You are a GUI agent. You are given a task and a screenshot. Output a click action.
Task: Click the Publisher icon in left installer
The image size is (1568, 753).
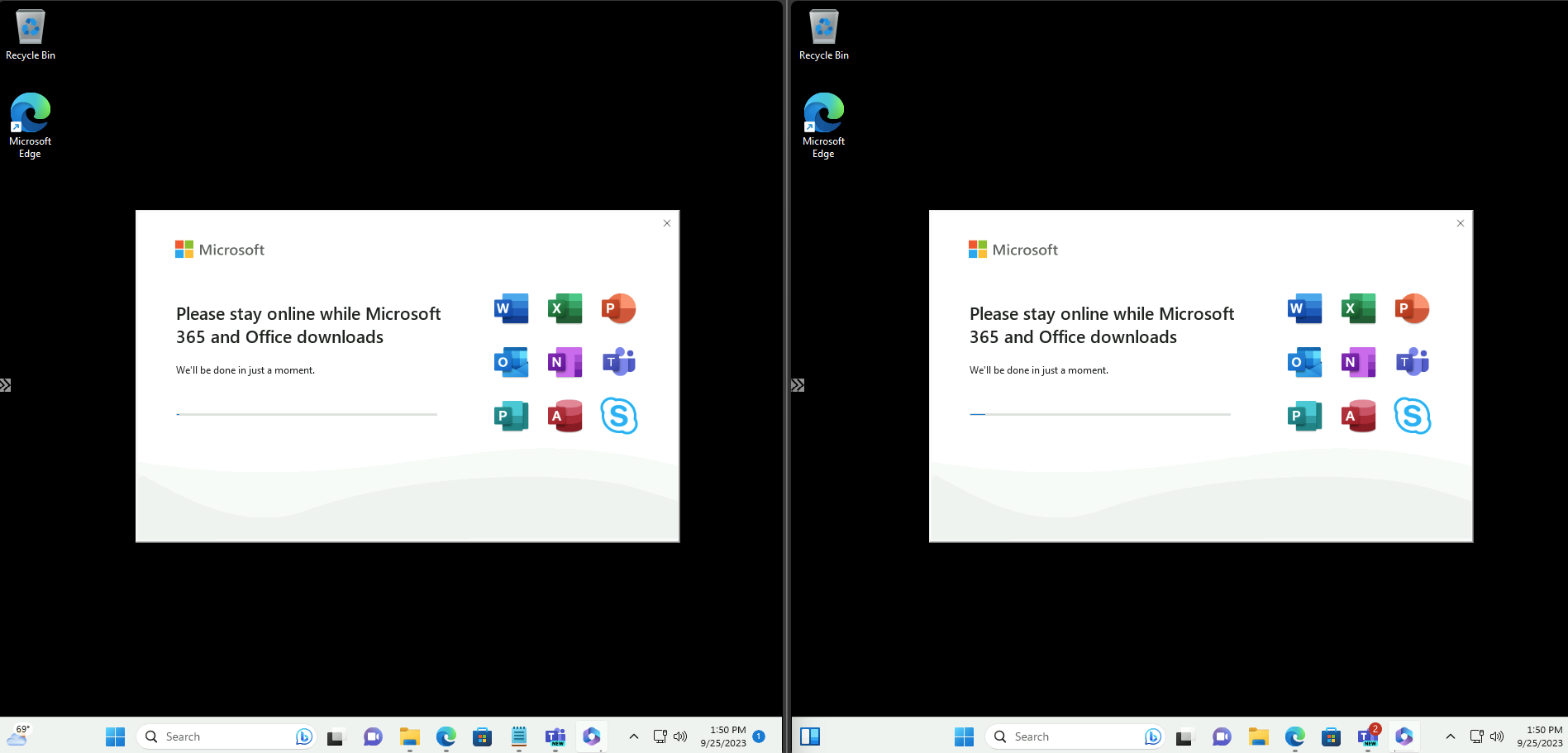[x=511, y=416]
